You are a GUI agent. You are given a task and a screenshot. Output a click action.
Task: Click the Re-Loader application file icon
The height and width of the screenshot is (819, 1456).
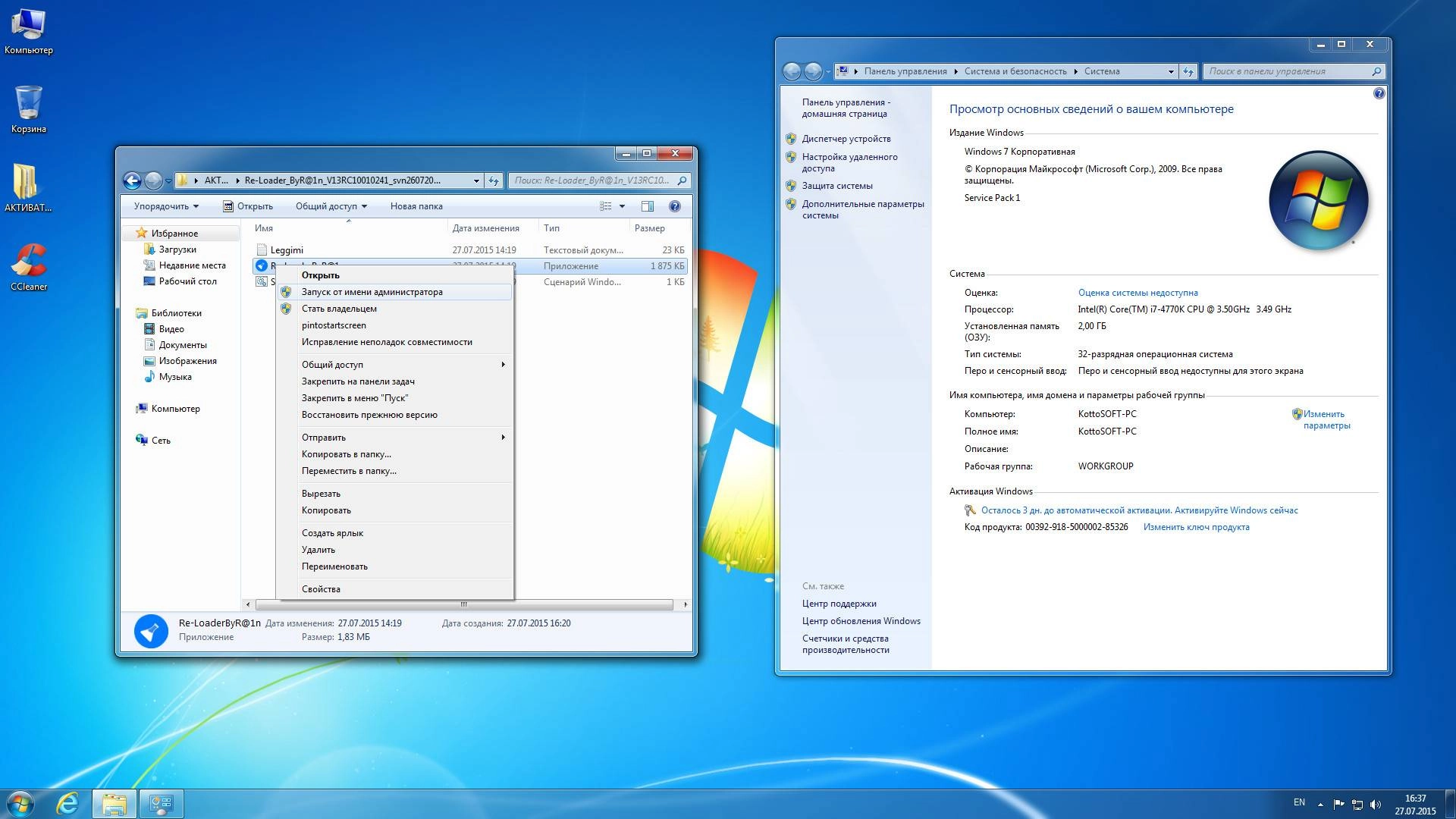point(262,265)
